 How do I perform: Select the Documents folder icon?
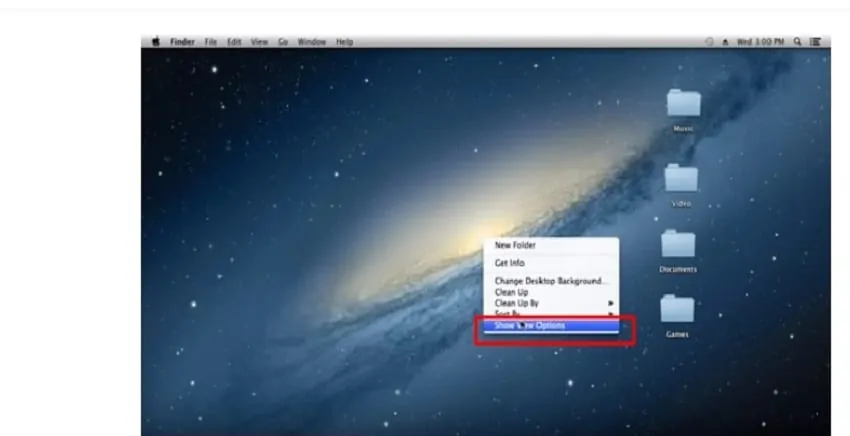678,243
